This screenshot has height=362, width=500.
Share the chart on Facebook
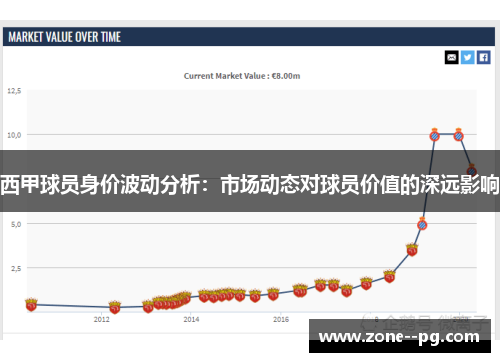tap(484, 58)
